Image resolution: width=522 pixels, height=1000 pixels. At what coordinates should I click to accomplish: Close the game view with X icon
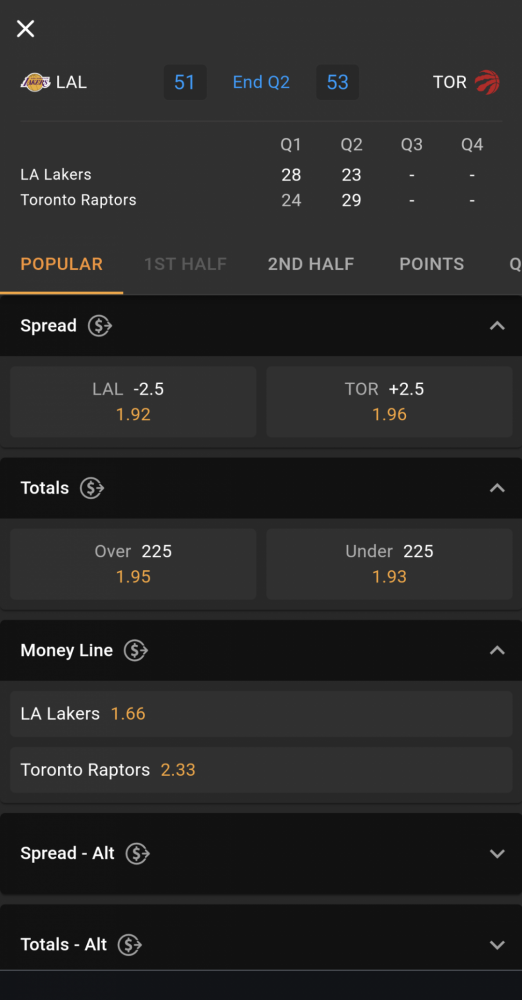point(26,29)
